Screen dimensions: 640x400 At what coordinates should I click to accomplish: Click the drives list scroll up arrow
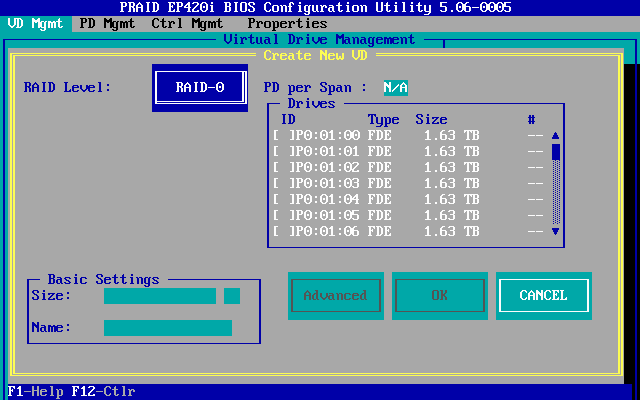click(x=556, y=136)
